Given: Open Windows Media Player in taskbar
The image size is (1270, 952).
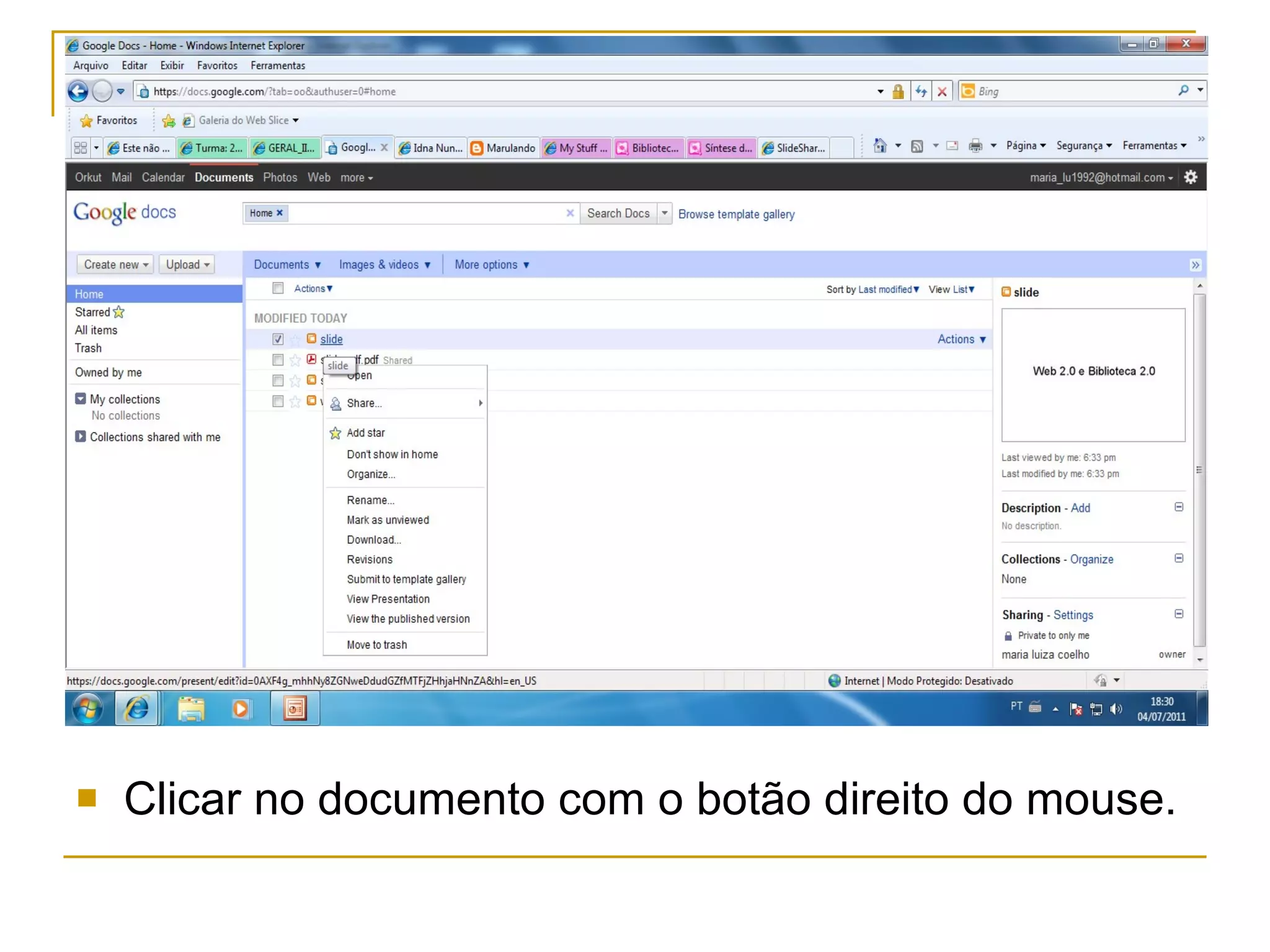Looking at the screenshot, I should (241, 708).
